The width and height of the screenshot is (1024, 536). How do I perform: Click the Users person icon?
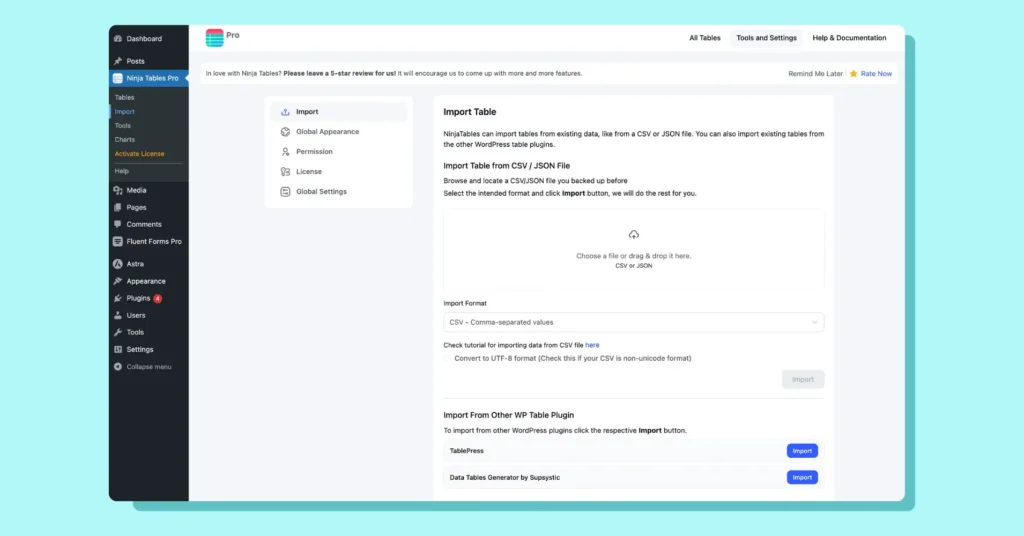[118, 315]
